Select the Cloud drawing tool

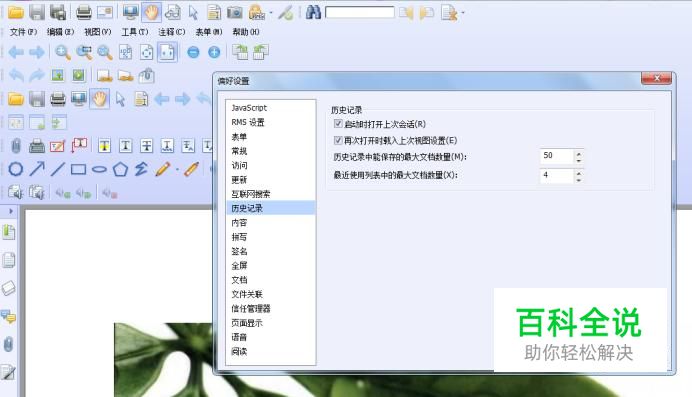click(x=16, y=169)
